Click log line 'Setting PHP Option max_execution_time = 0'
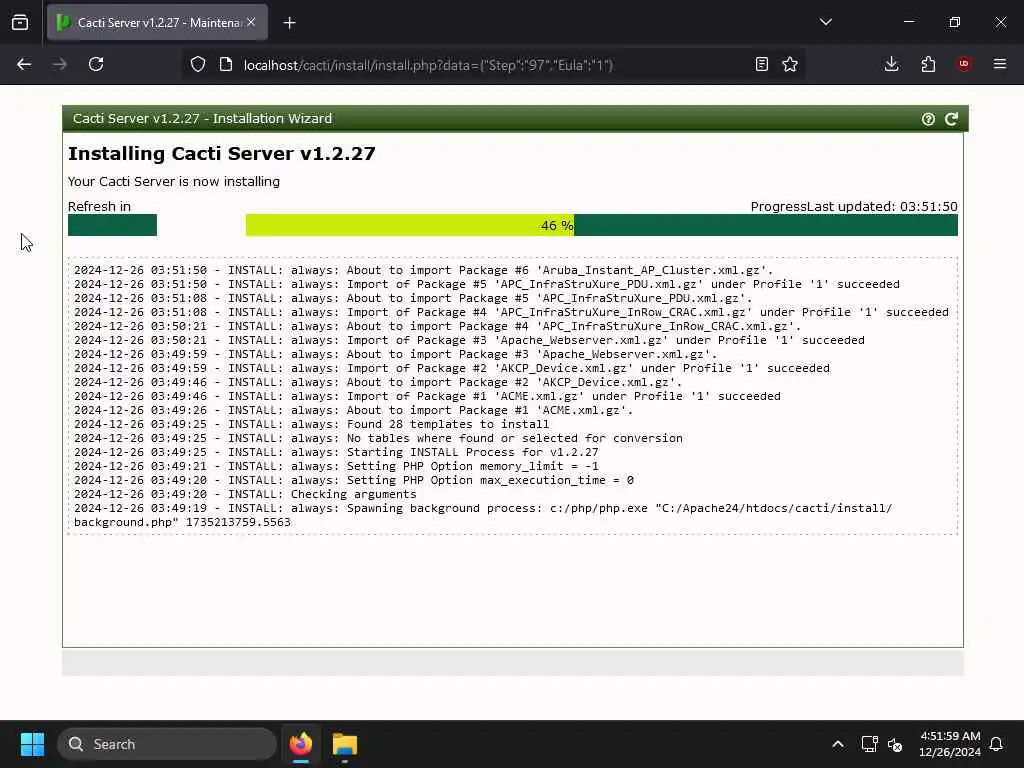This screenshot has width=1024, height=768. coord(353,481)
